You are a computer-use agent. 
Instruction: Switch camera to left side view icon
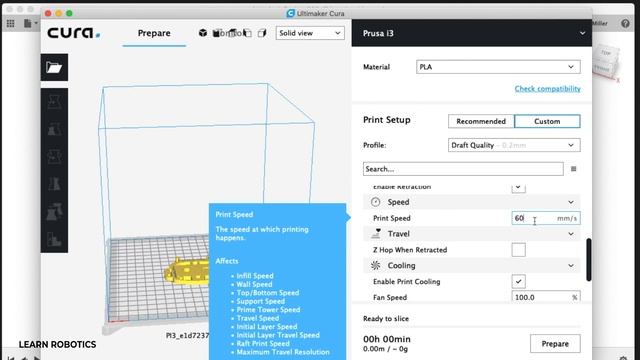248,33
